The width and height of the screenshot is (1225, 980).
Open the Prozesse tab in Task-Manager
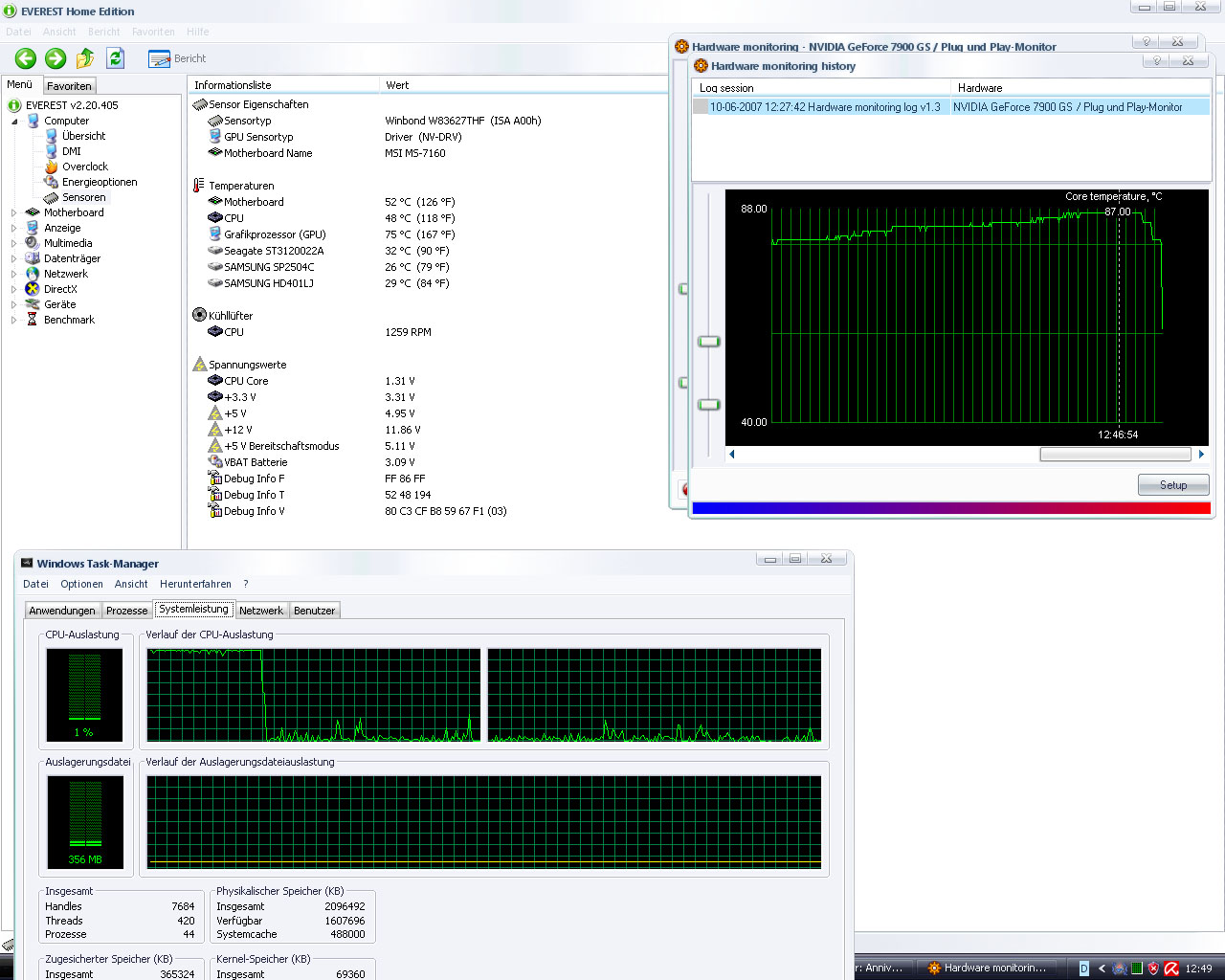(126, 611)
